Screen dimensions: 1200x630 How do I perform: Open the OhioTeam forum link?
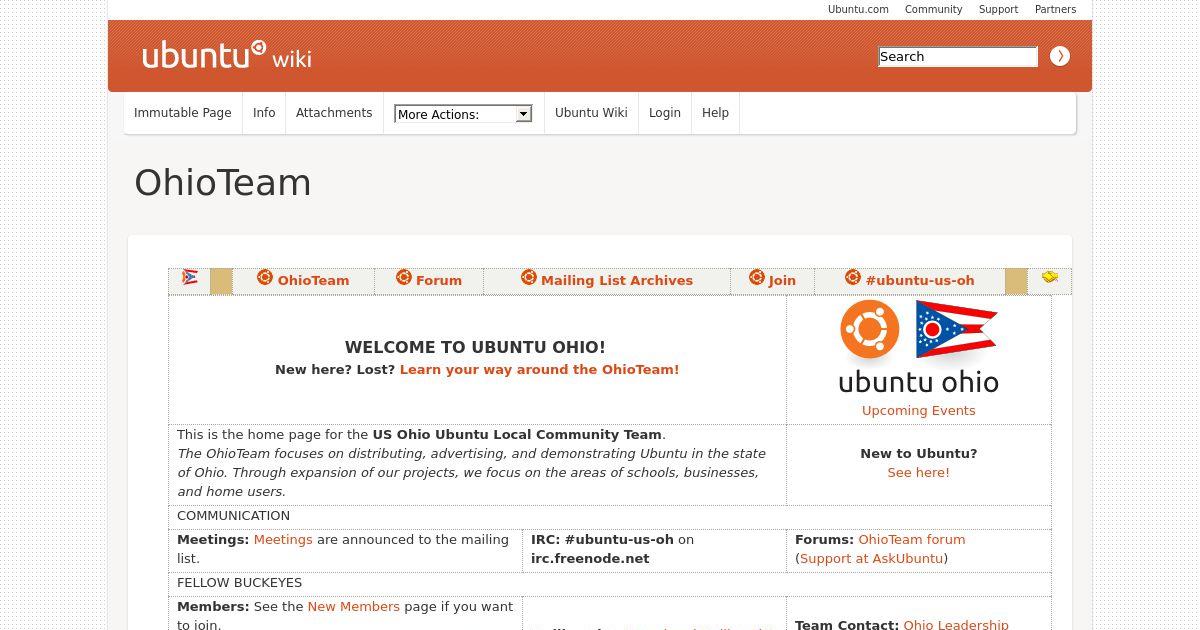tap(912, 540)
